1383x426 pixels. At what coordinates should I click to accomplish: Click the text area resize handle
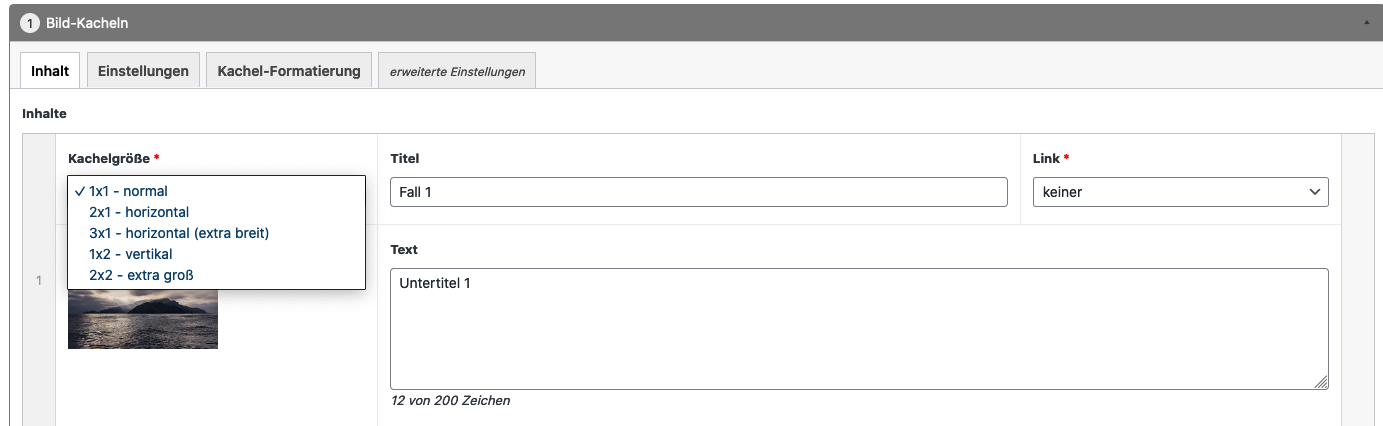[1321, 382]
